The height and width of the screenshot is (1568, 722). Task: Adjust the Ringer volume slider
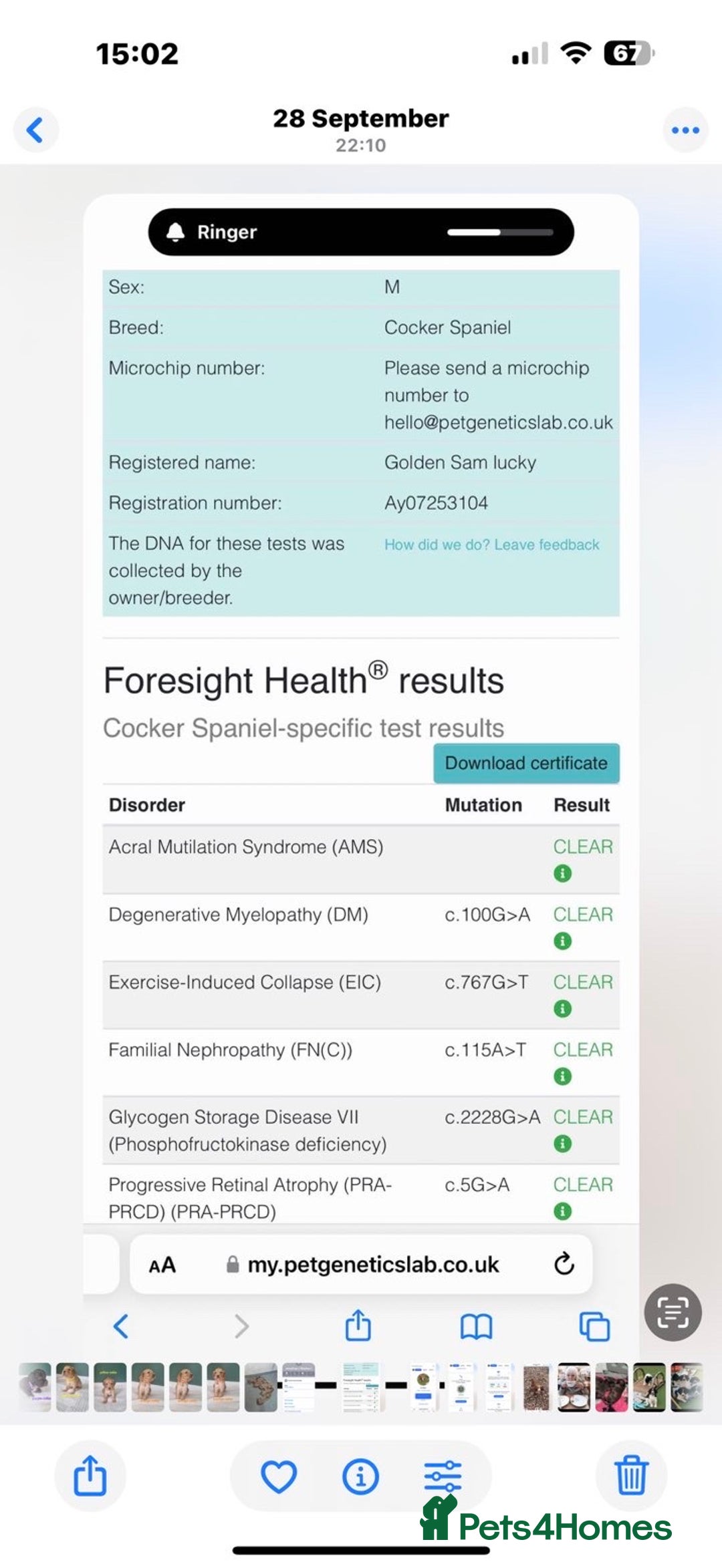click(x=500, y=232)
